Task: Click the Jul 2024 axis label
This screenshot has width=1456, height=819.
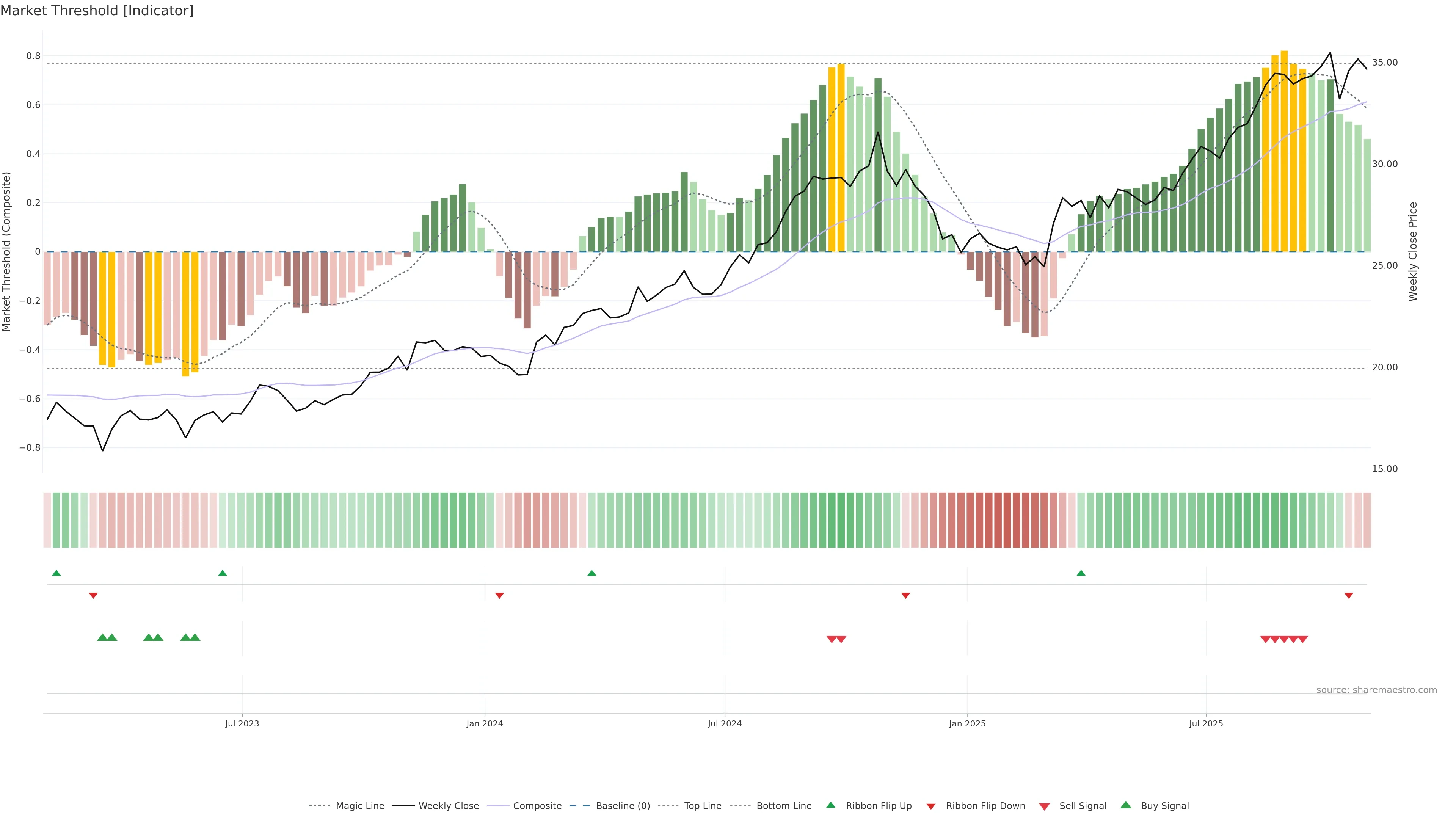Action: tap(725, 723)
